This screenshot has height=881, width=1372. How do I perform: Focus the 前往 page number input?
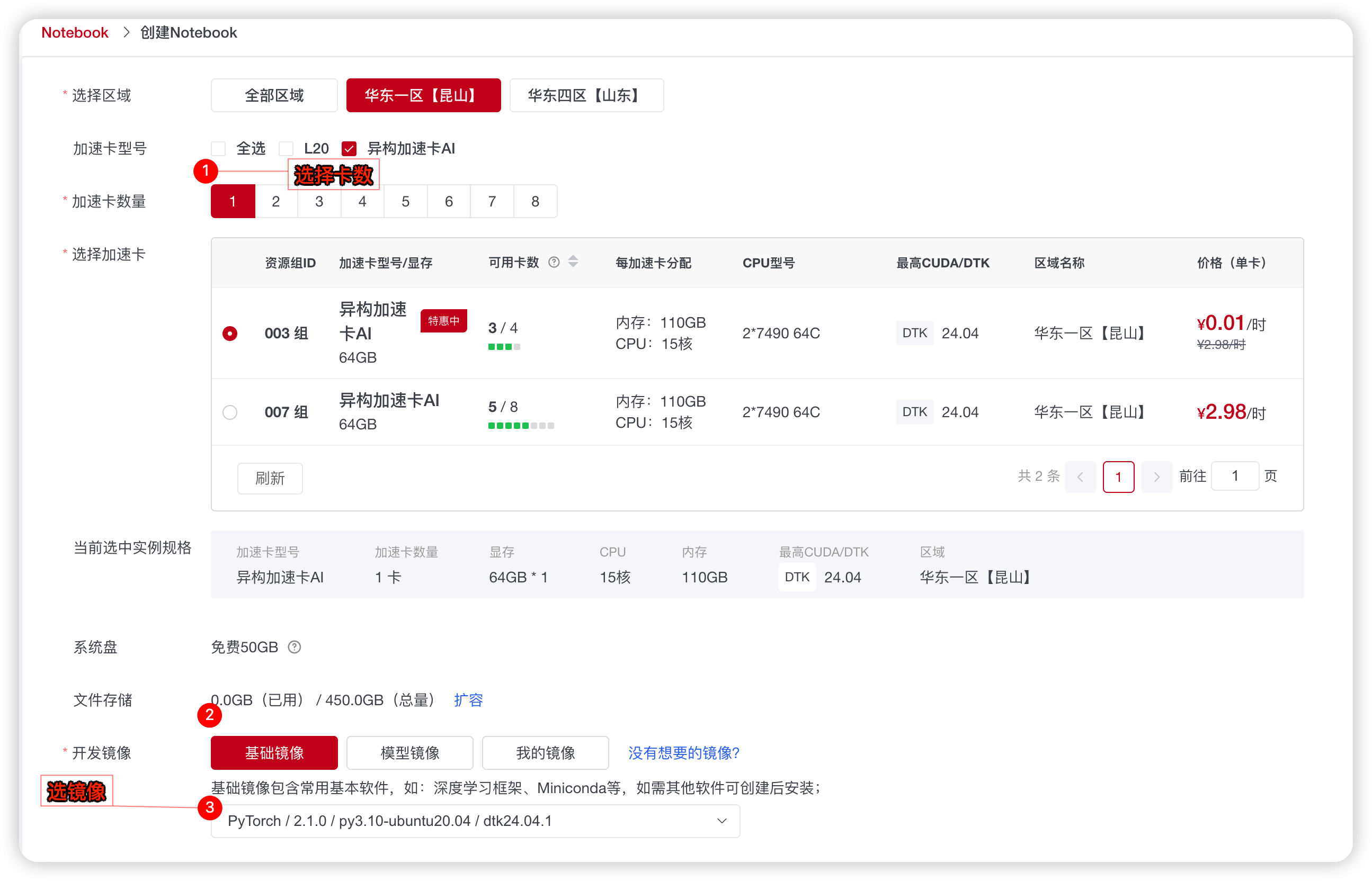click(1235, 476)
